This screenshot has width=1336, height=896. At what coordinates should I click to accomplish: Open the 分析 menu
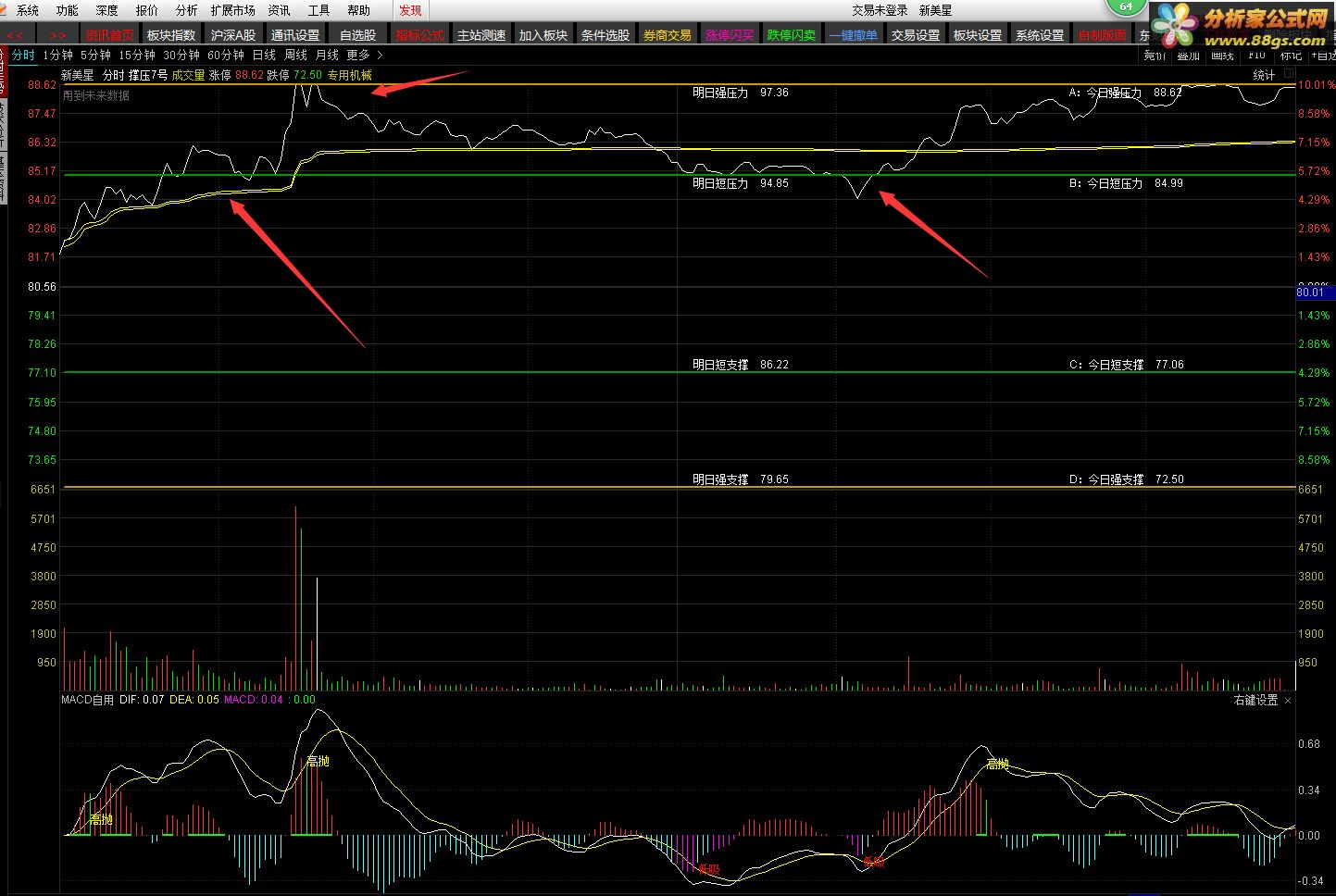[x=187, y=10]
